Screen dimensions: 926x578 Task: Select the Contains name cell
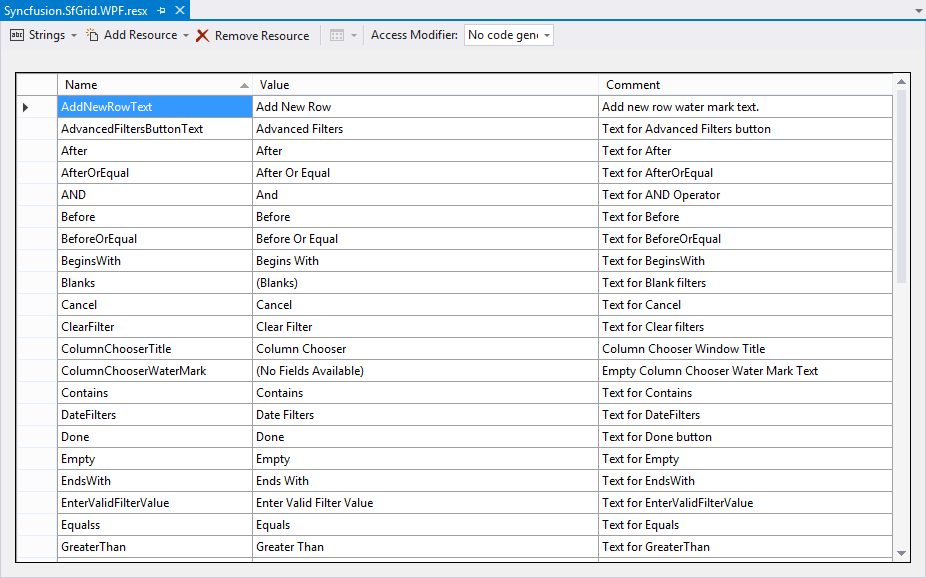[155, 393]
